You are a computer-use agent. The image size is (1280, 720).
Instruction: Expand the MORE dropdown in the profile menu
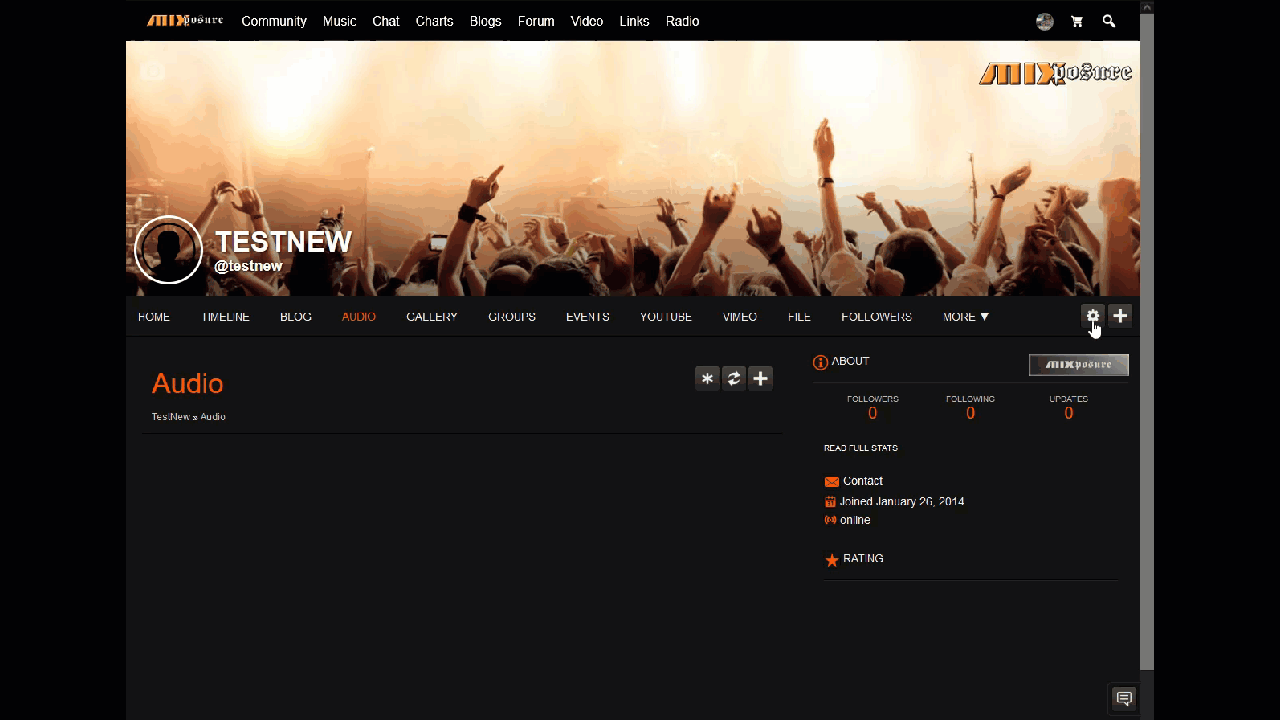[x=965, y=317]
